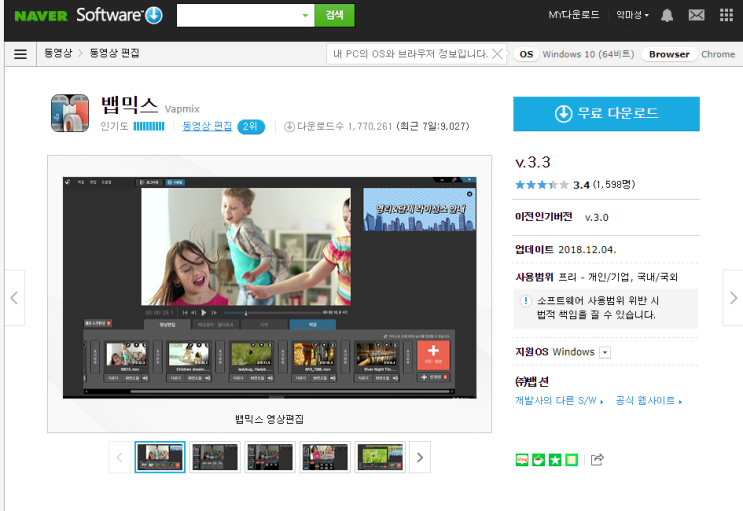
Task: Expand the user account name dropdown
Action: coord(632,15)
